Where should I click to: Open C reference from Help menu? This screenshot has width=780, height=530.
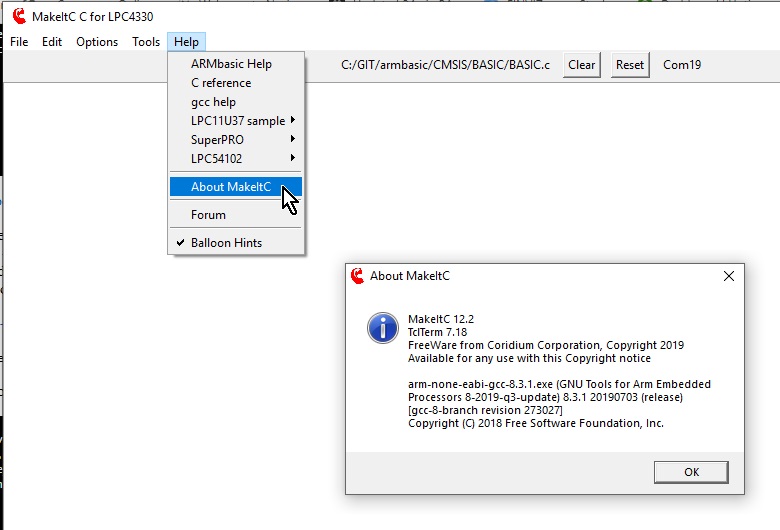(x=221, y=83)
